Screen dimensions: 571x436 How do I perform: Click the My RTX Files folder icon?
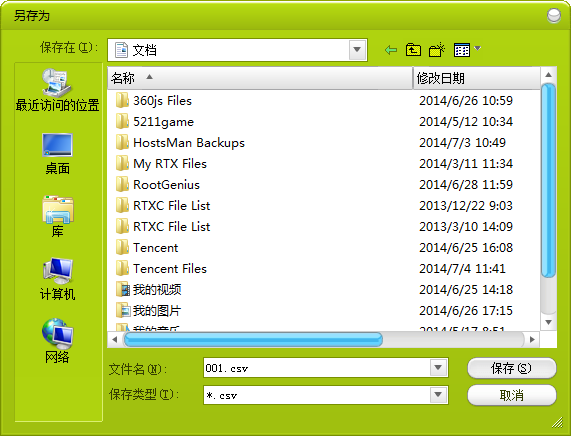pos(122,163)
